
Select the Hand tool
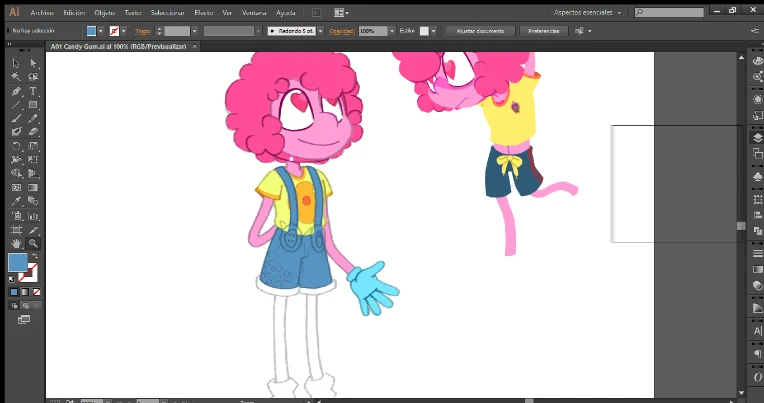click(16, 243)
